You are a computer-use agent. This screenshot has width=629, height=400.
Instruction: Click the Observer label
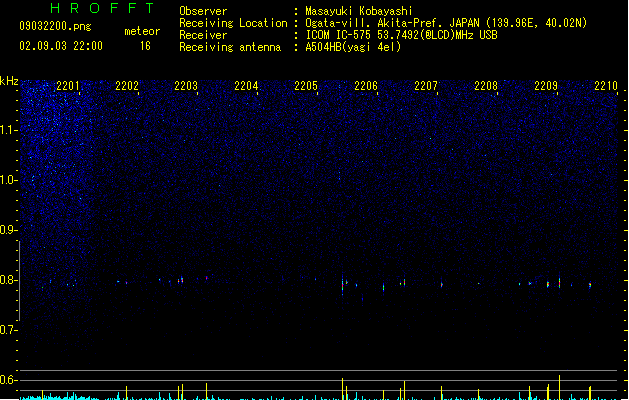[x=203, y=11]
